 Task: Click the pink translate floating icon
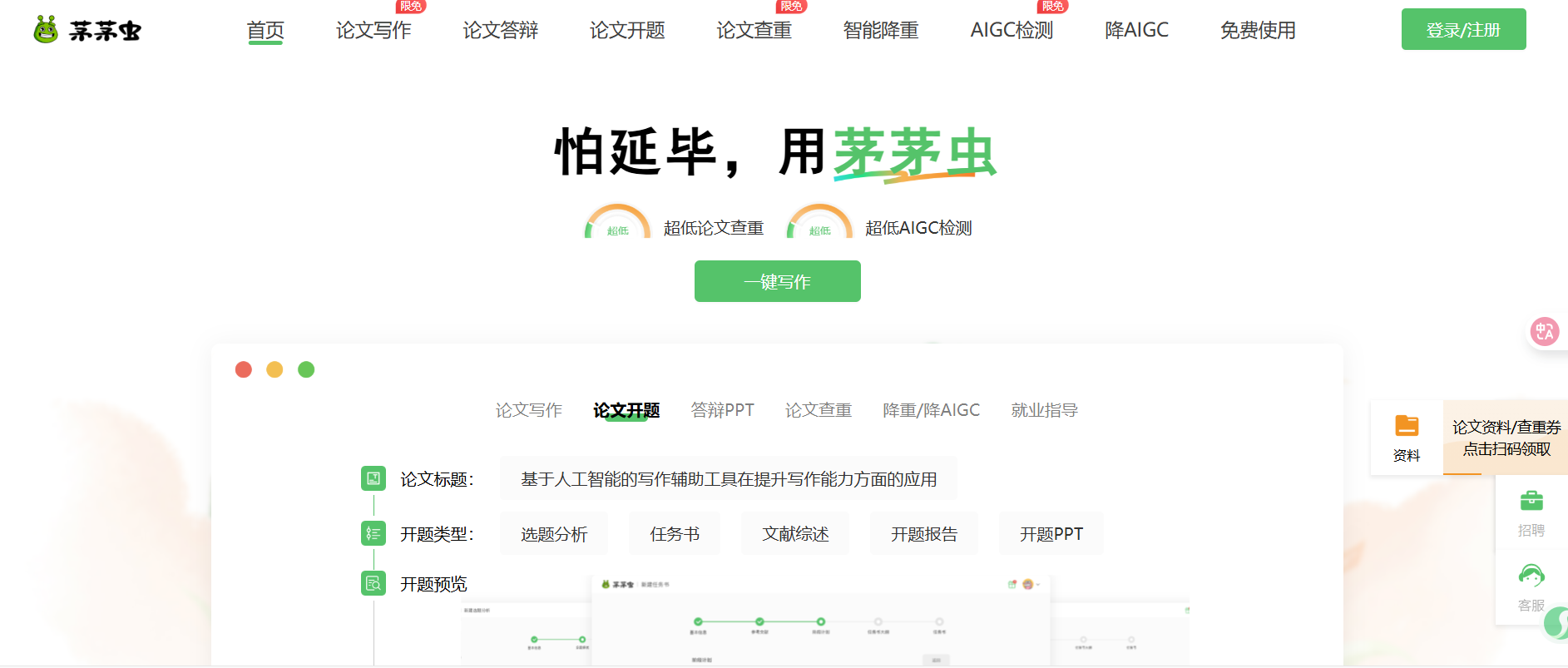click(x=1545, y=332)
